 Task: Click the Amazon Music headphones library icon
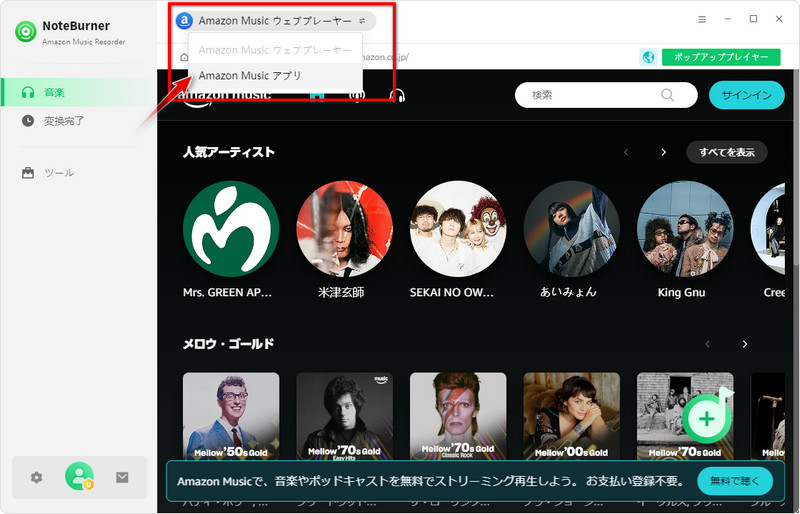pyautogui.click(x=397, y=95)
